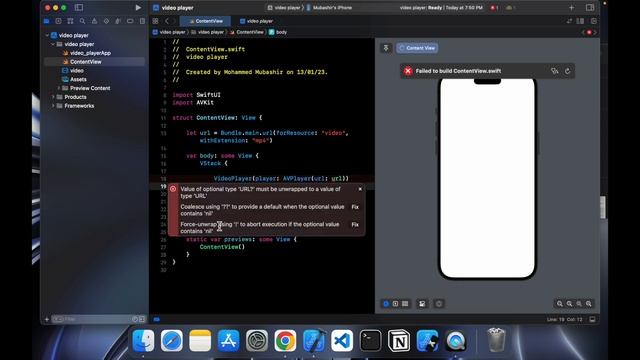Apply Fix for force-unwrap using '!'
Screen dimensions: 640x360
pos(355,224)
